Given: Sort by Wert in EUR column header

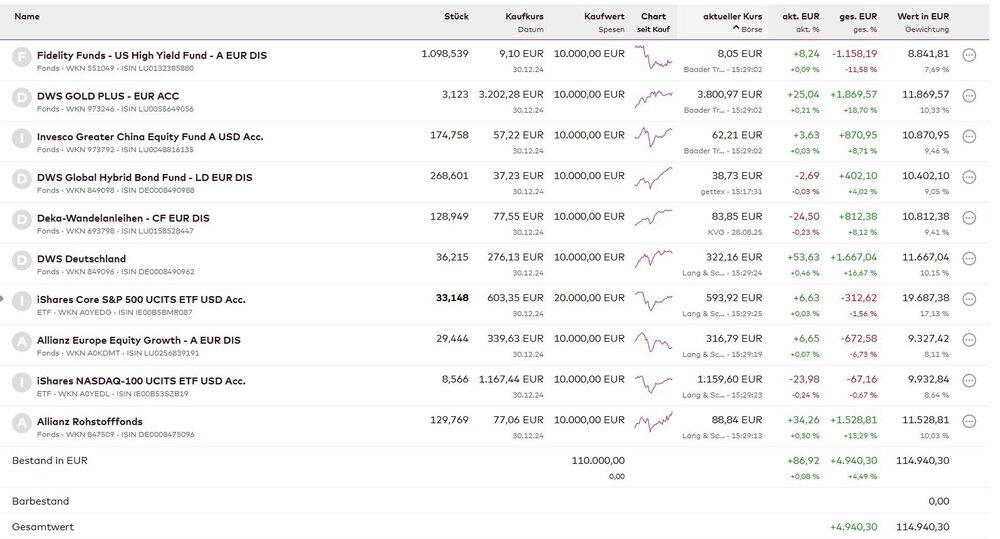Looking at the screenshot, I should pos(923,16).
